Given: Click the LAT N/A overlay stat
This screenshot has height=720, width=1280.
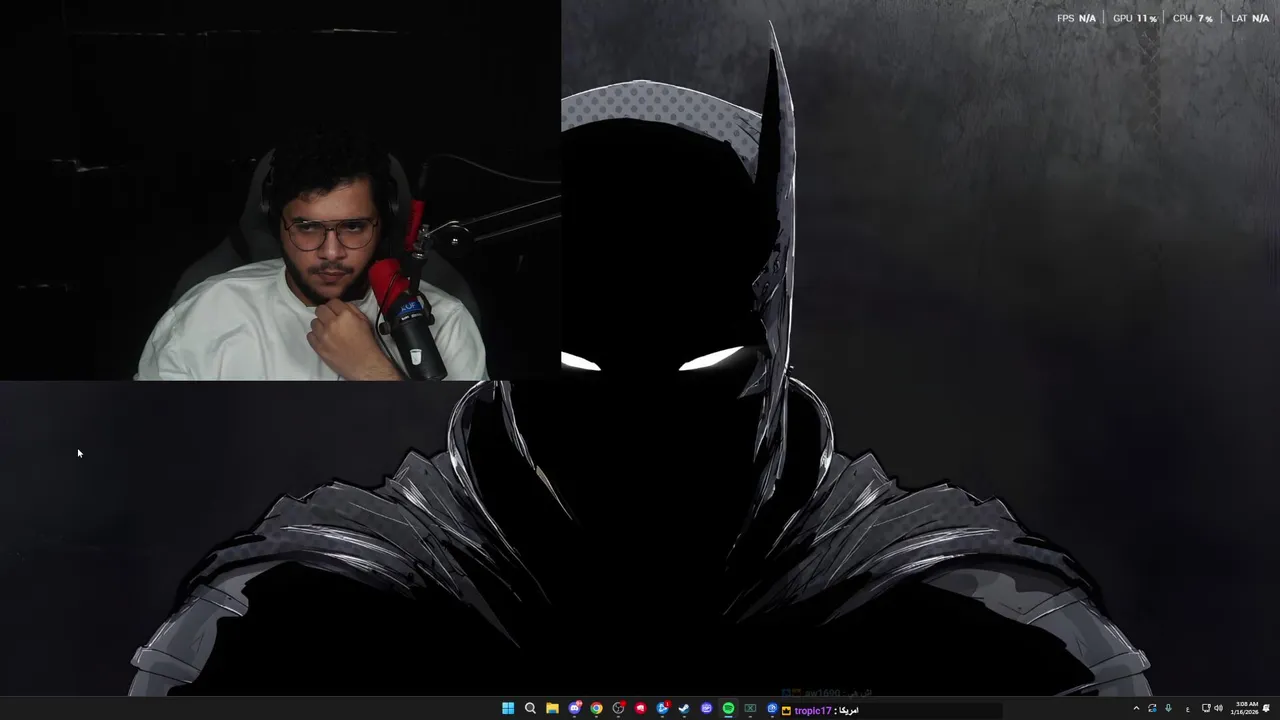Looking at the screenshot, I should [x=1250, y=18].
